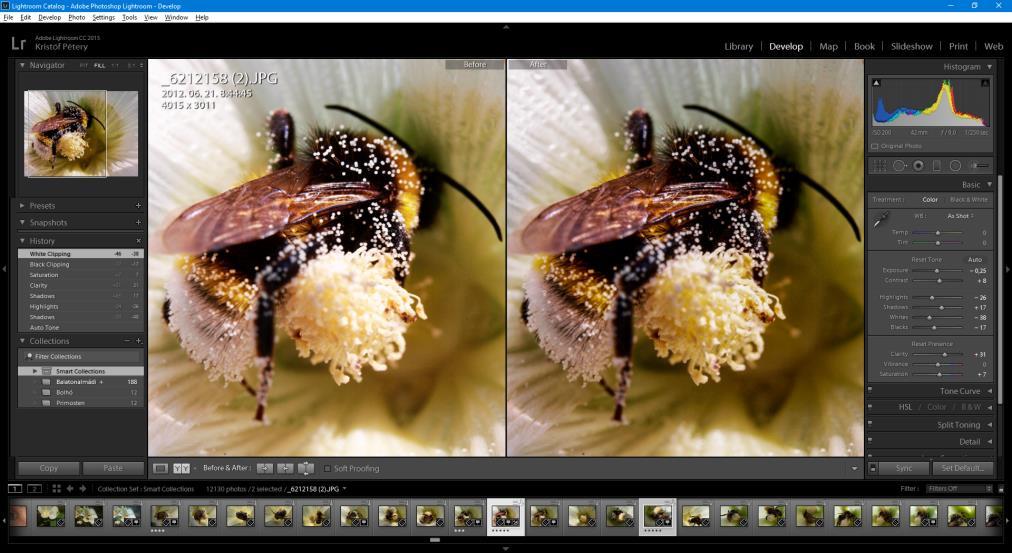The image size is (1012, 553).
Task: Toggle highlight clipping indicator in histogram
Action: [x=985, y=83]
